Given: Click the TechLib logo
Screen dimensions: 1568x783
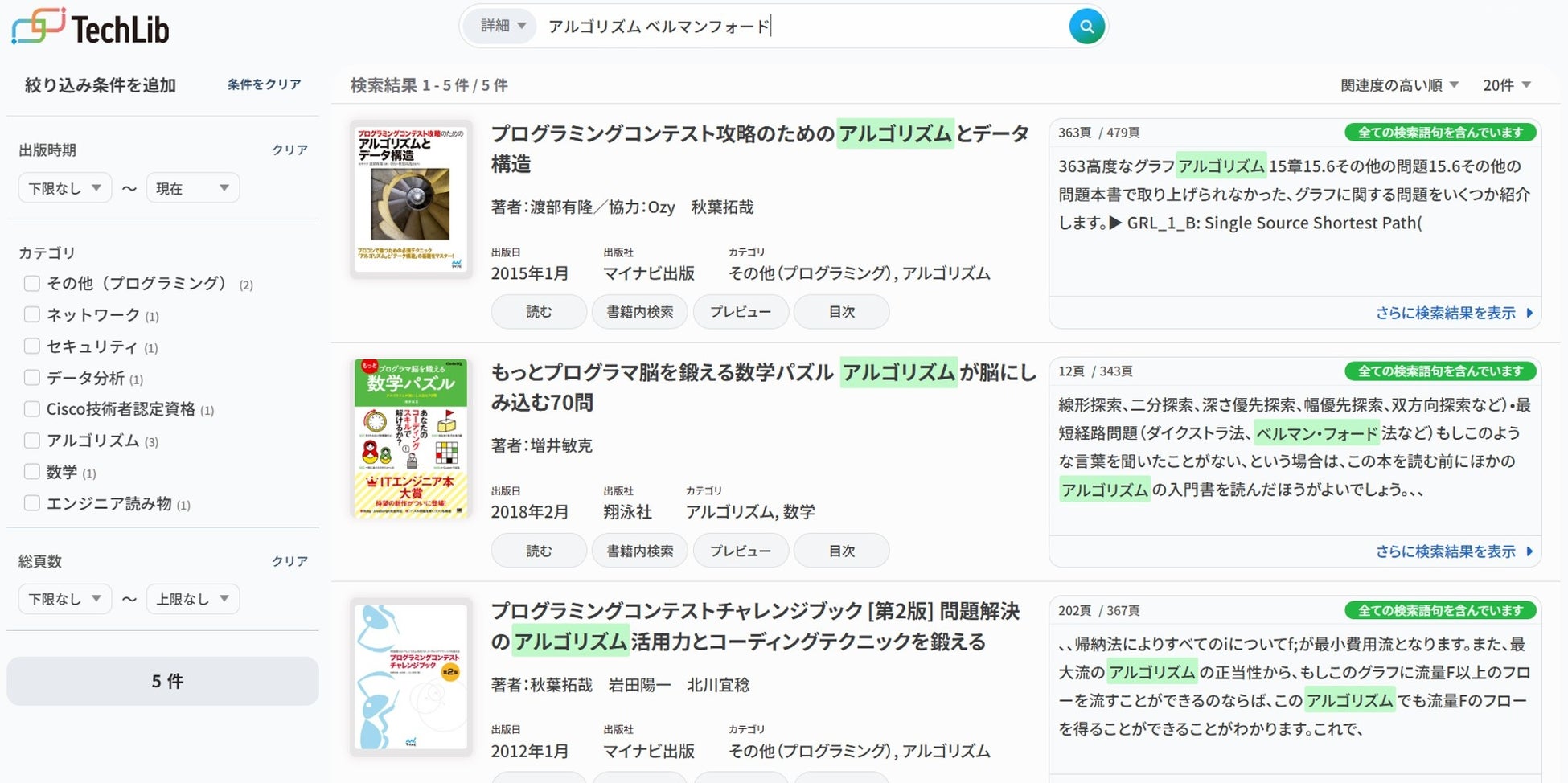Looking at the screenshot, I should 90,27.
